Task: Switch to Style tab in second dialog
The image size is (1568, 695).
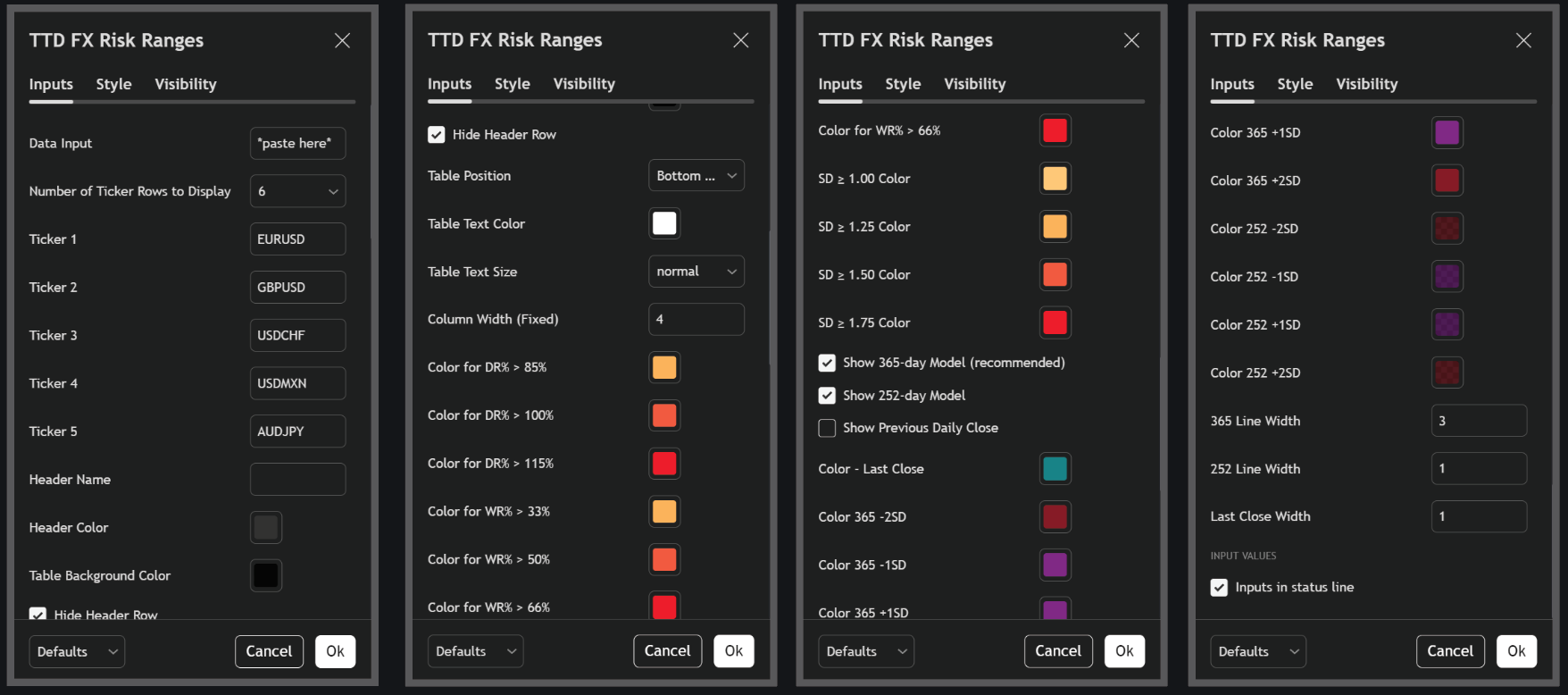Action: click(x=513, y=84)
